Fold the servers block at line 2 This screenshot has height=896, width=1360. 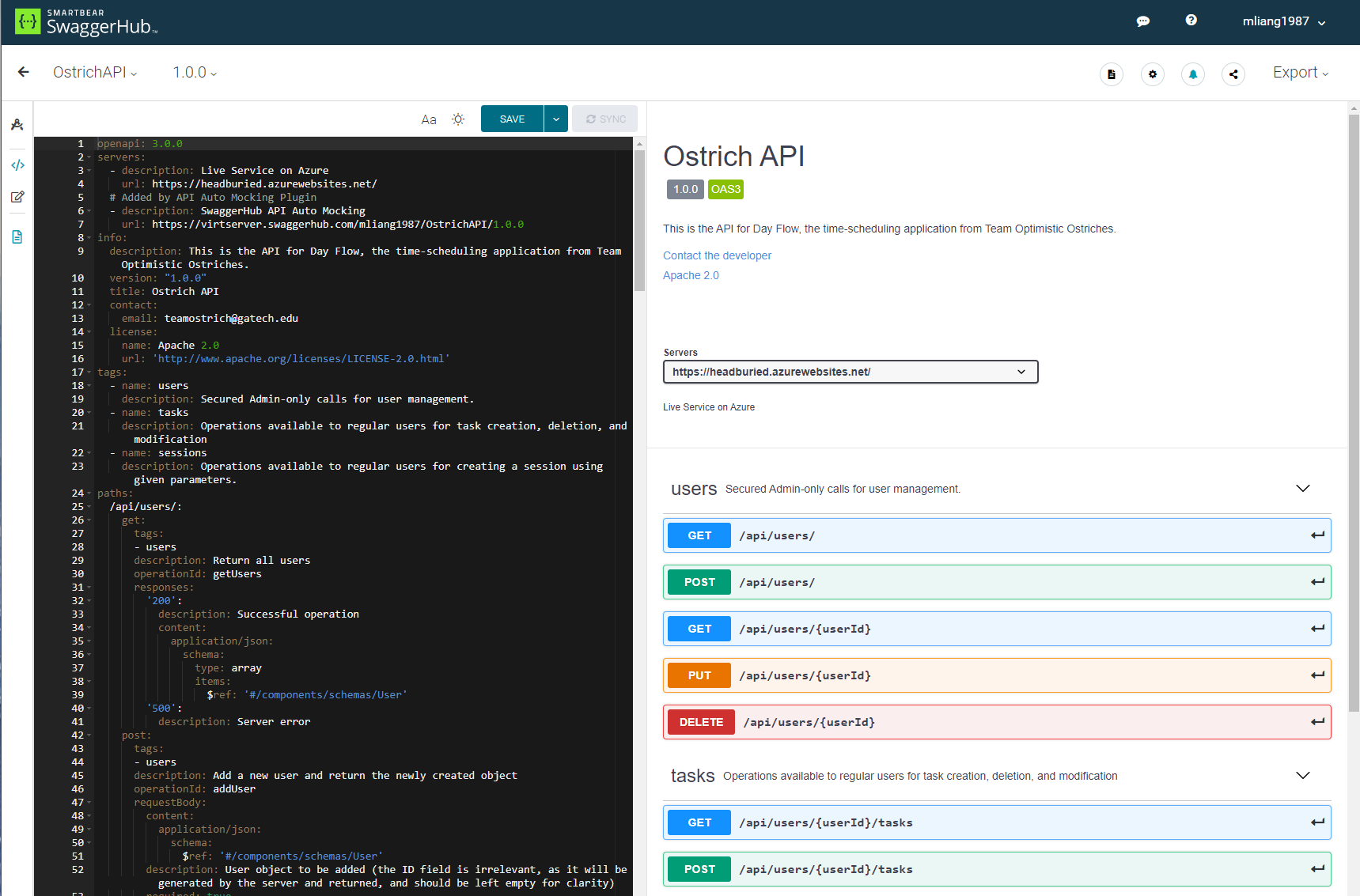(x=89, y=157)
